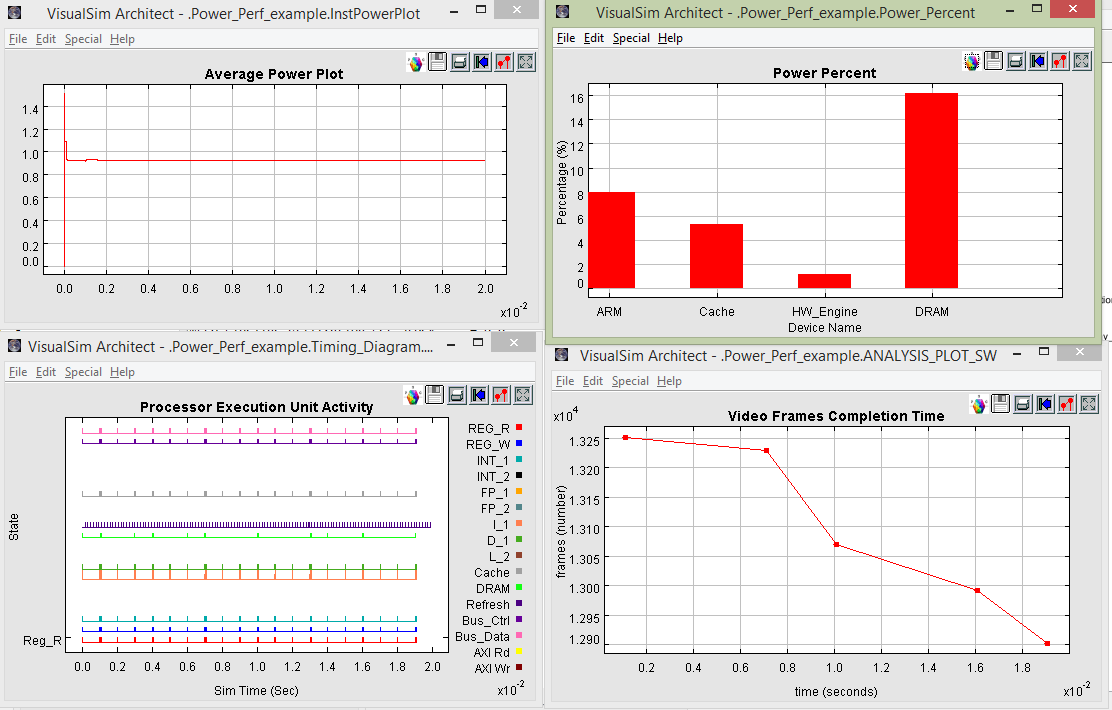Reset axes in Timing Diagram window toolbar
The width and height of the screenshot is (1112, 710).
(480, 395)
